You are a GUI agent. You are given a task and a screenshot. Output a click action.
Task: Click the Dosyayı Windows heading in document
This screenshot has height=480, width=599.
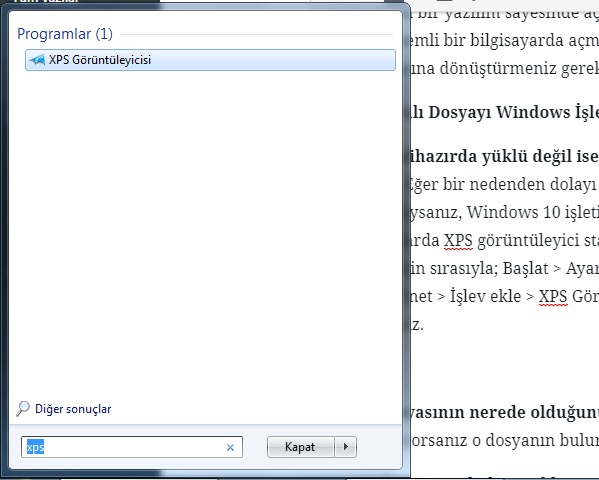pyautogui.click(x=504, y=113)
